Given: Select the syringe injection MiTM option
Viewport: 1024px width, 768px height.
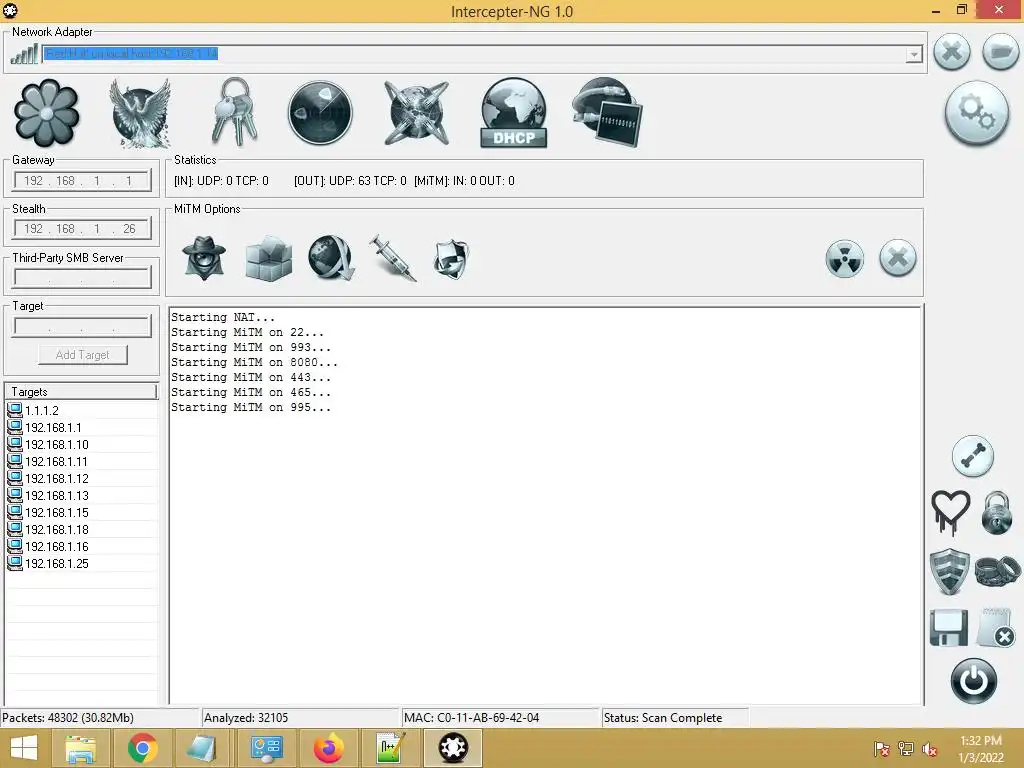Looking at the screenshot, I should (x=392, y=259).
